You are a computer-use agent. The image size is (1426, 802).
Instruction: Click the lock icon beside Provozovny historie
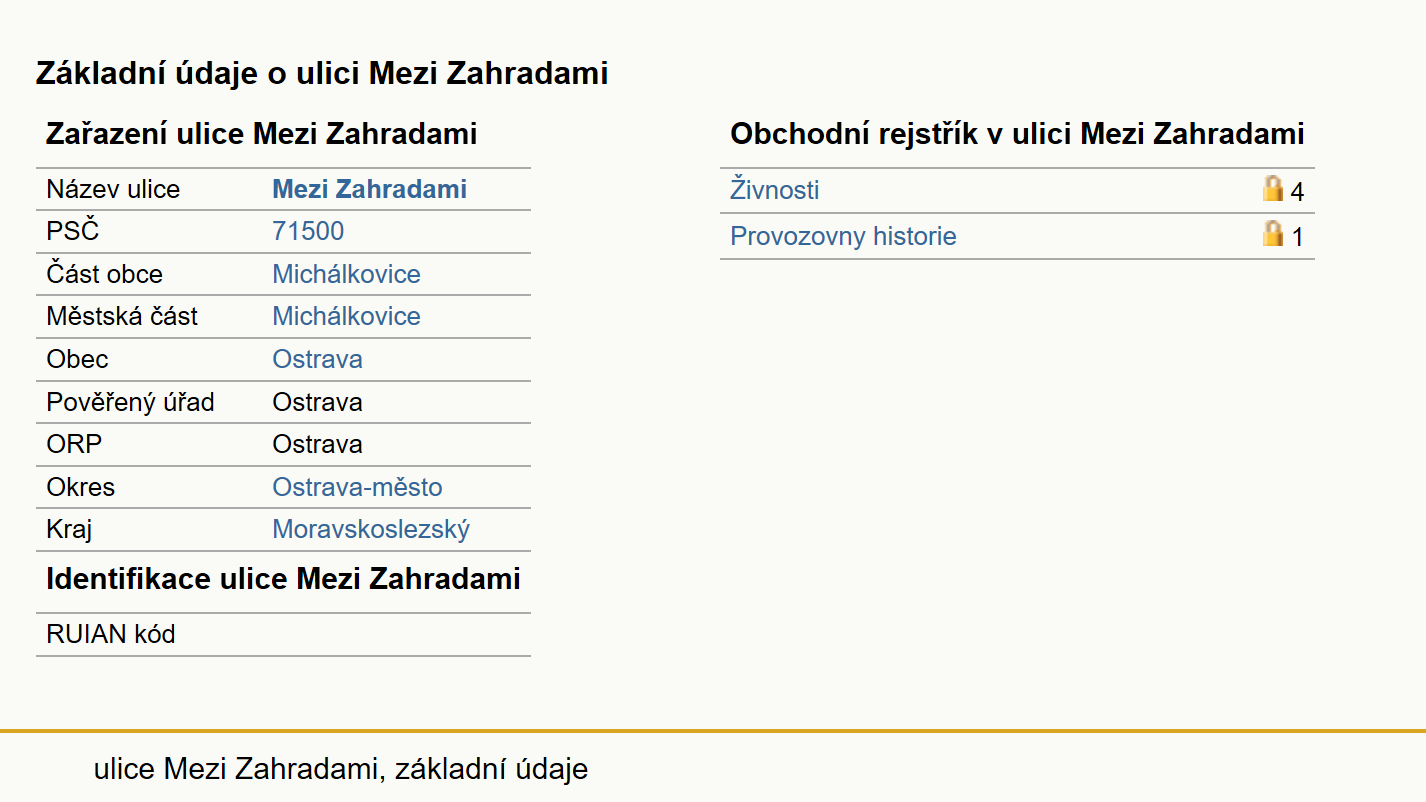click(x=1272, y=235)
